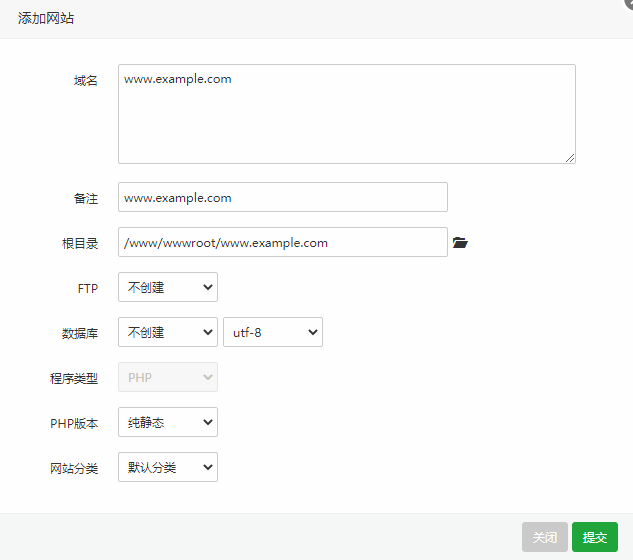Click the 根目录 field label
The image size is (633, 560).
click(x=80, y=243)
